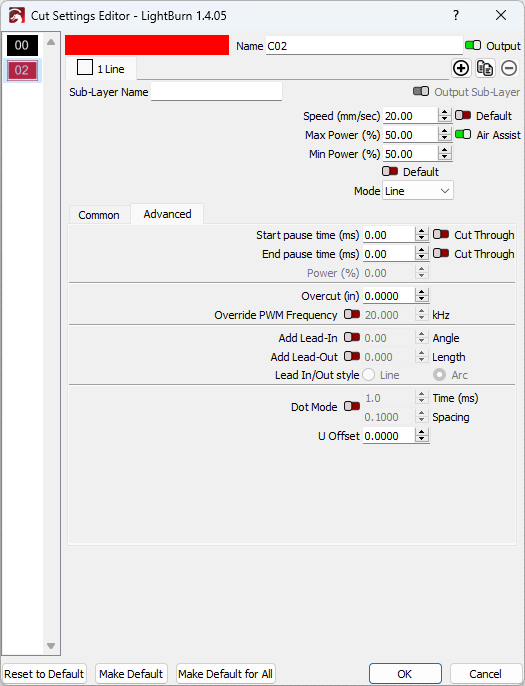The height and width of the screenshot is (686, 525).
Task: Click the help question mark icon
Action: pos(456,15)
